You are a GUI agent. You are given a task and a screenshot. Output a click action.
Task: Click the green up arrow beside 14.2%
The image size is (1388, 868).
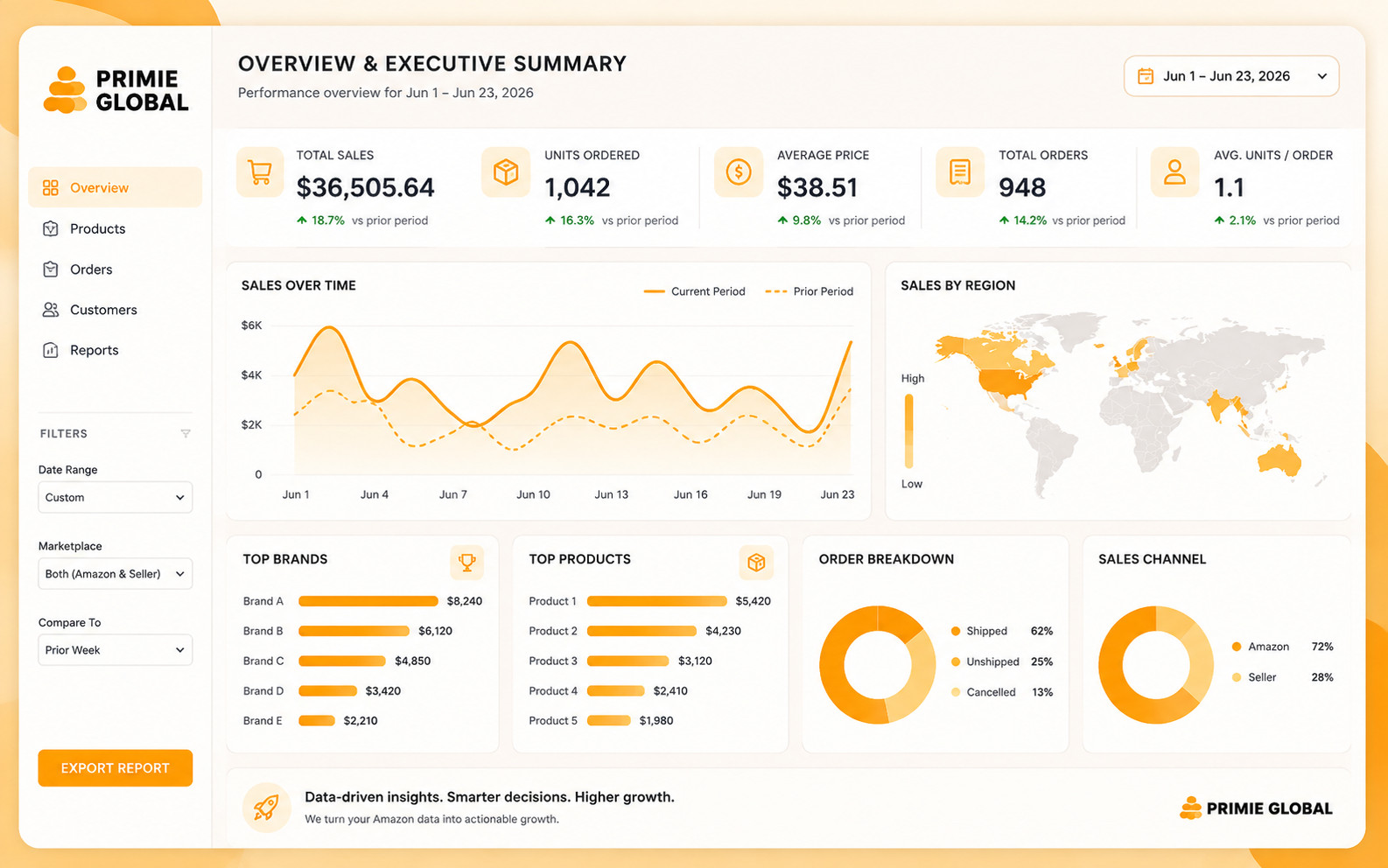tap(1004, 220)
